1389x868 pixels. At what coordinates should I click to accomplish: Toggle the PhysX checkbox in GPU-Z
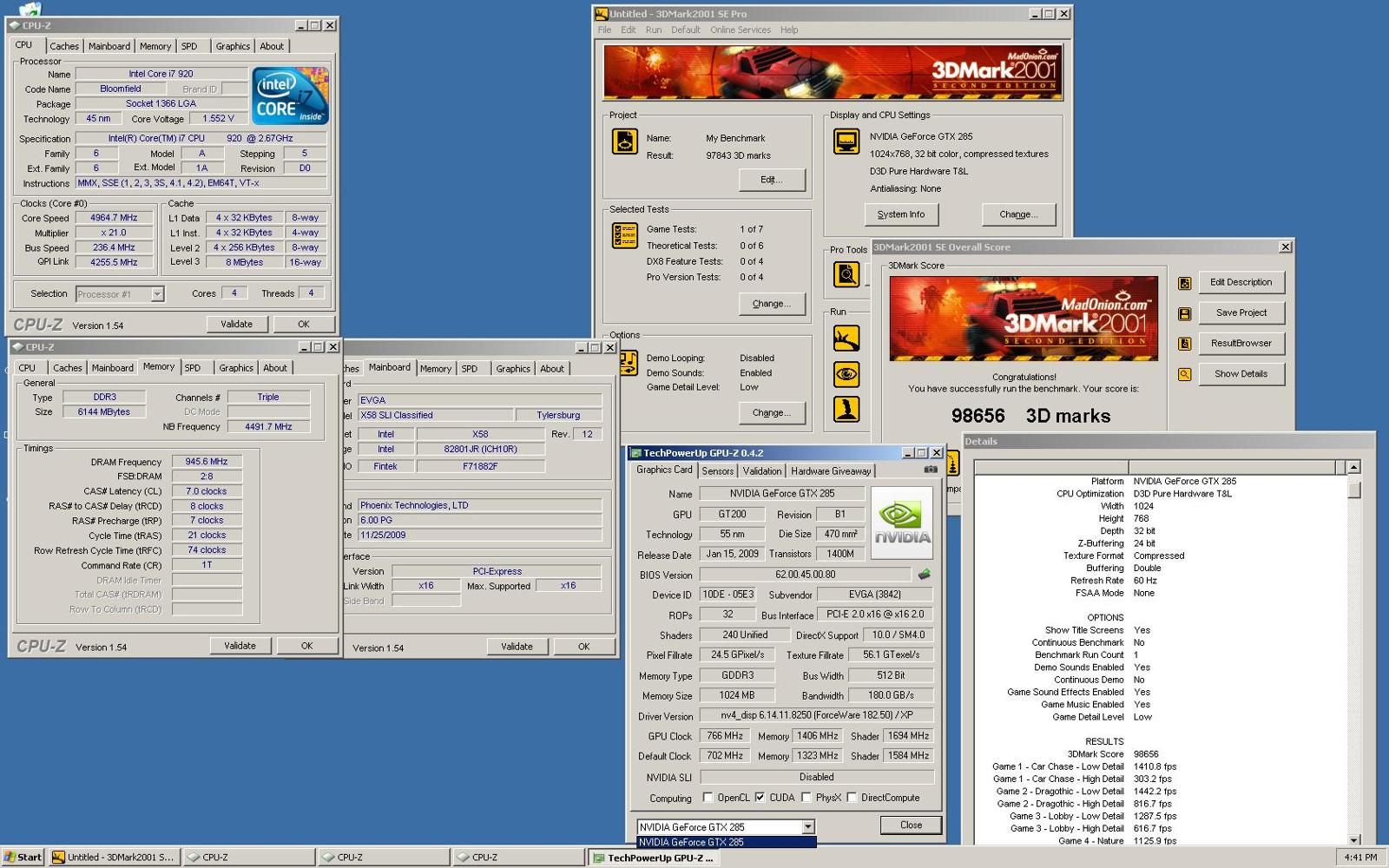(806, 798)
